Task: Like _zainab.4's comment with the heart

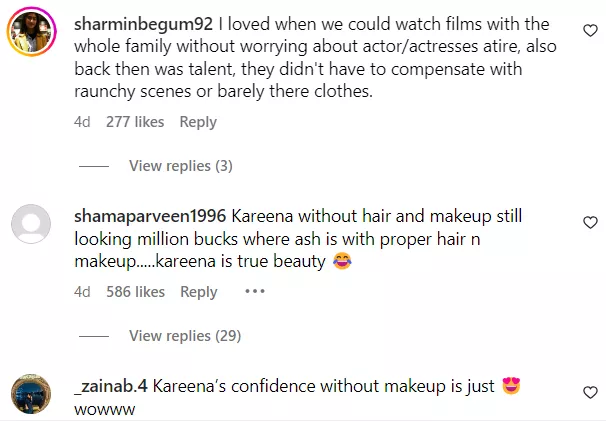Action: (590, 392)
